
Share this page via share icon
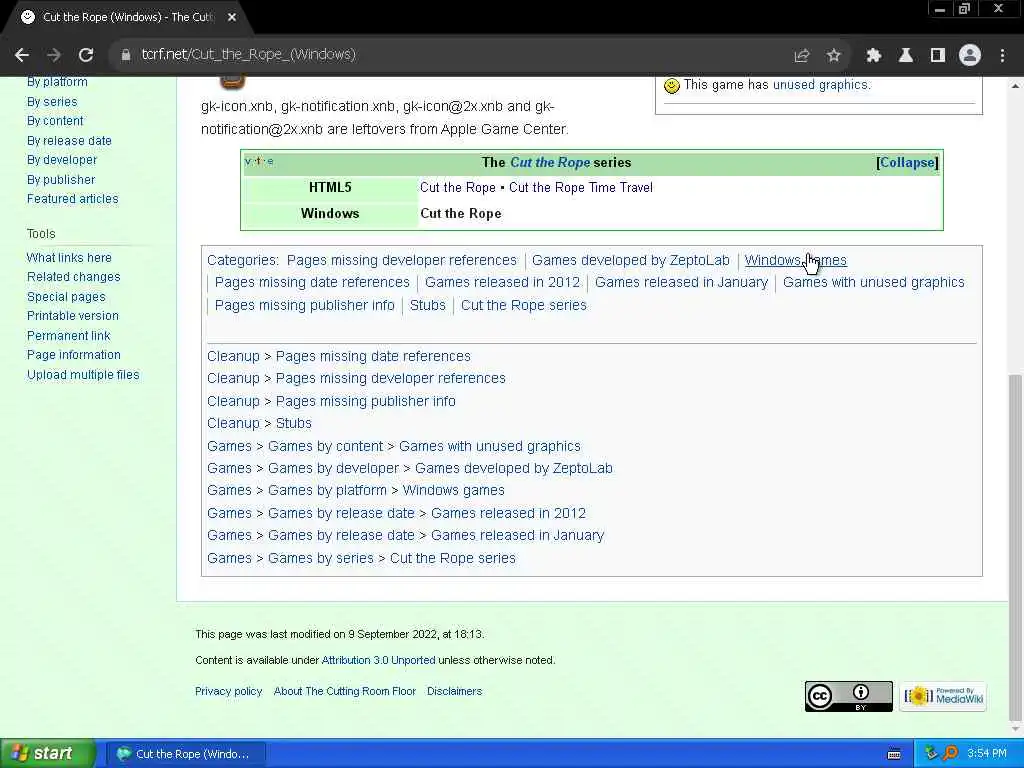[802, 56]
